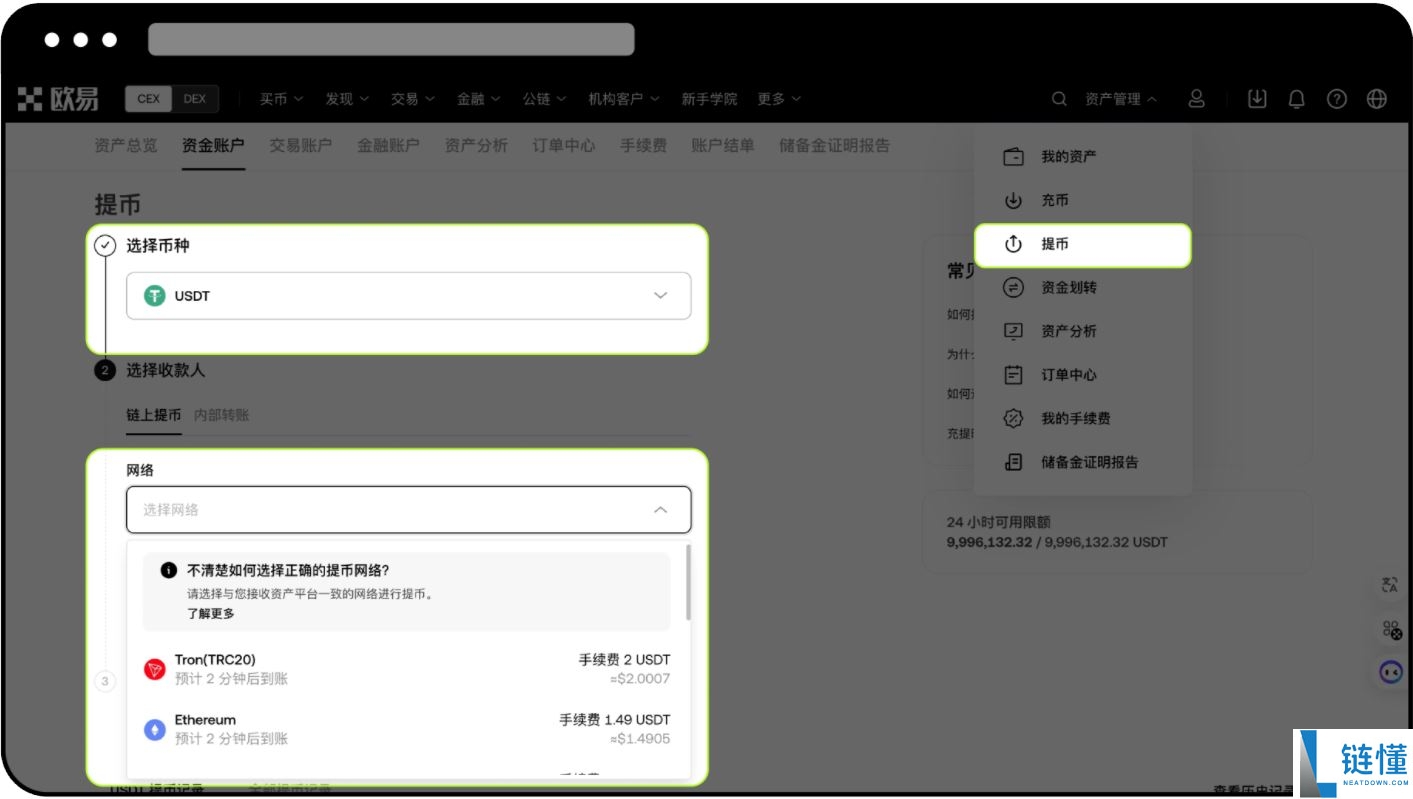Expand the 发现 menu
Viewport: 1413px width, 799px height.
(x=347, y=99)
